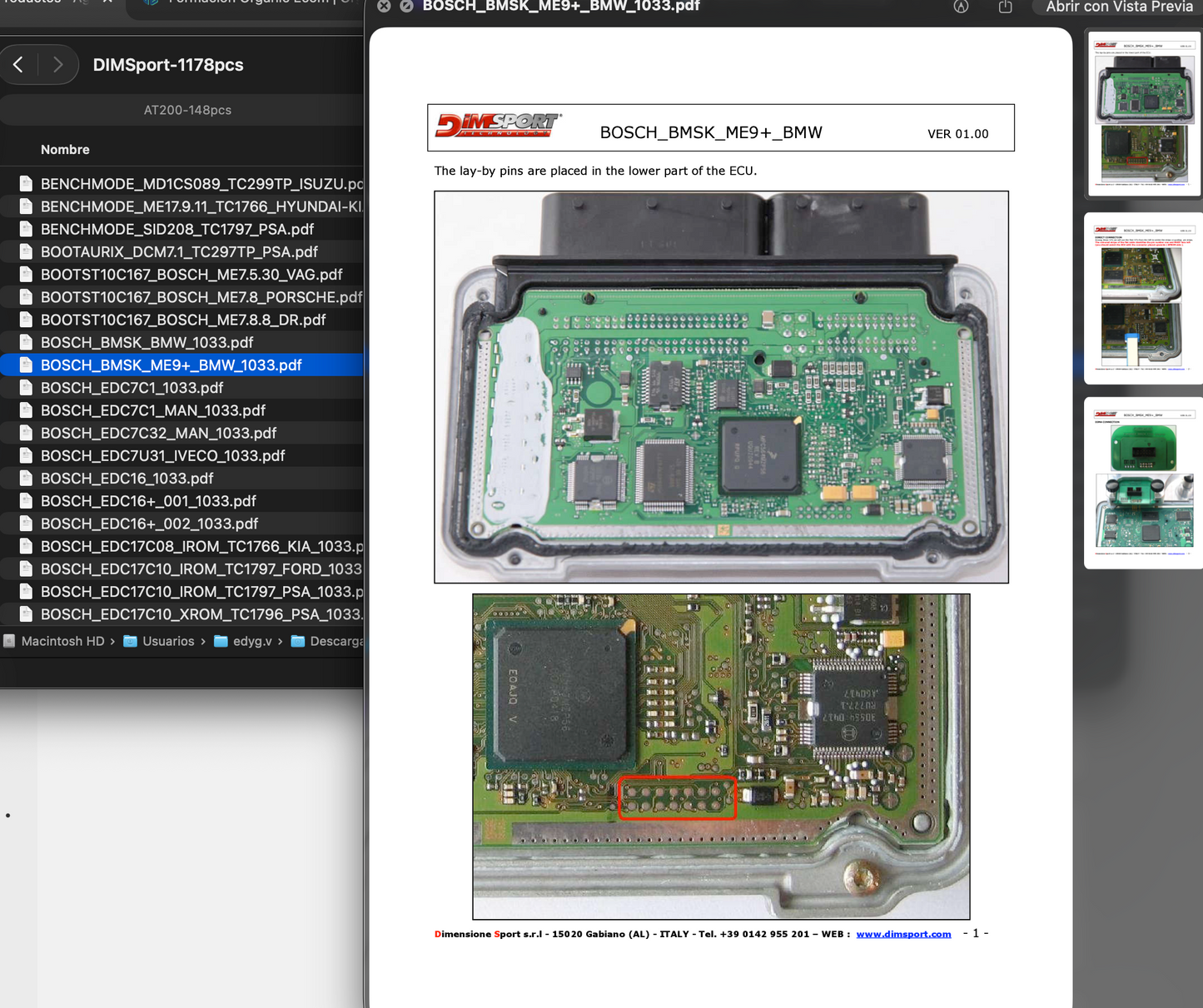Image resolution: width=1203 pixels, height=1008 pixels.
Task: Close the Quick Look preview with X icon
Action: [384, 7]
